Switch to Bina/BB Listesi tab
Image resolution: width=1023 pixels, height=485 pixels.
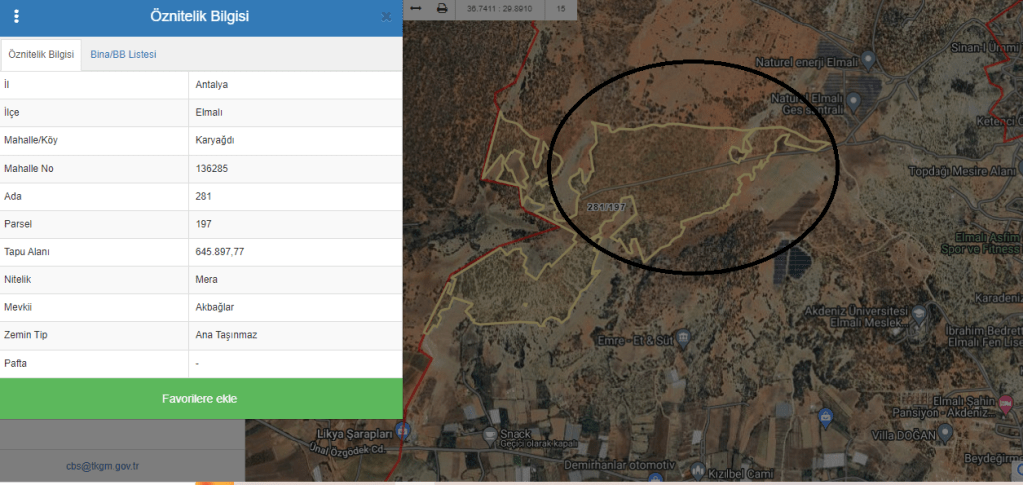(123, 54)
